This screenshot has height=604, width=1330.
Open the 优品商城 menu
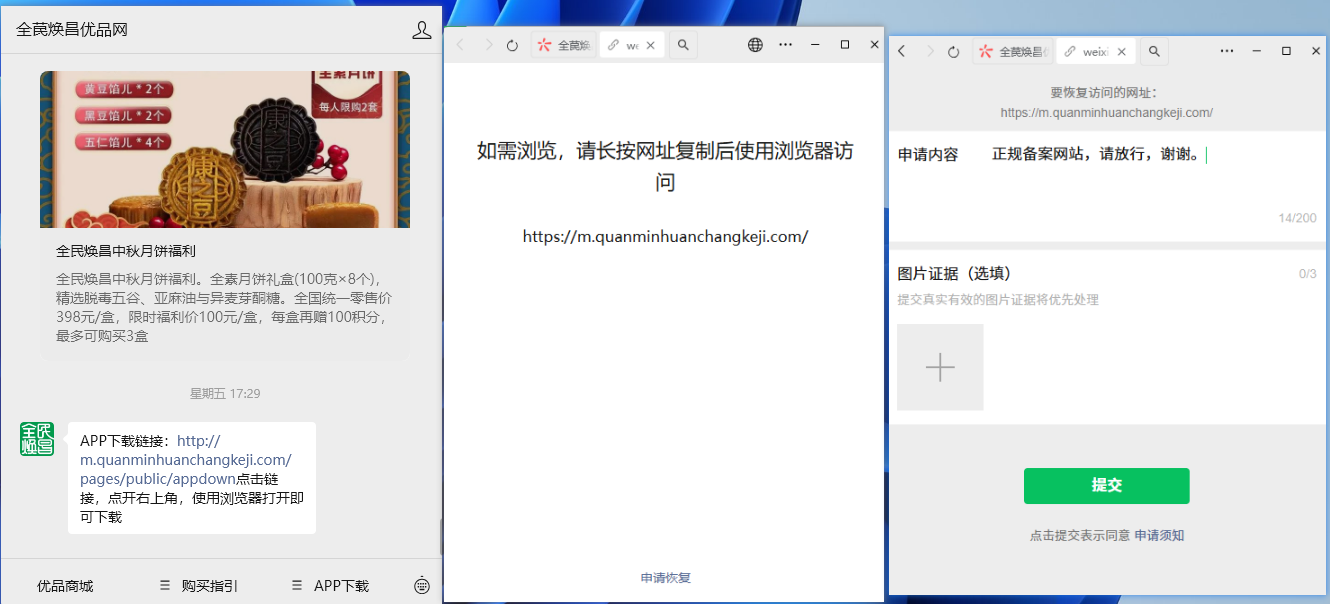(65, 586)
